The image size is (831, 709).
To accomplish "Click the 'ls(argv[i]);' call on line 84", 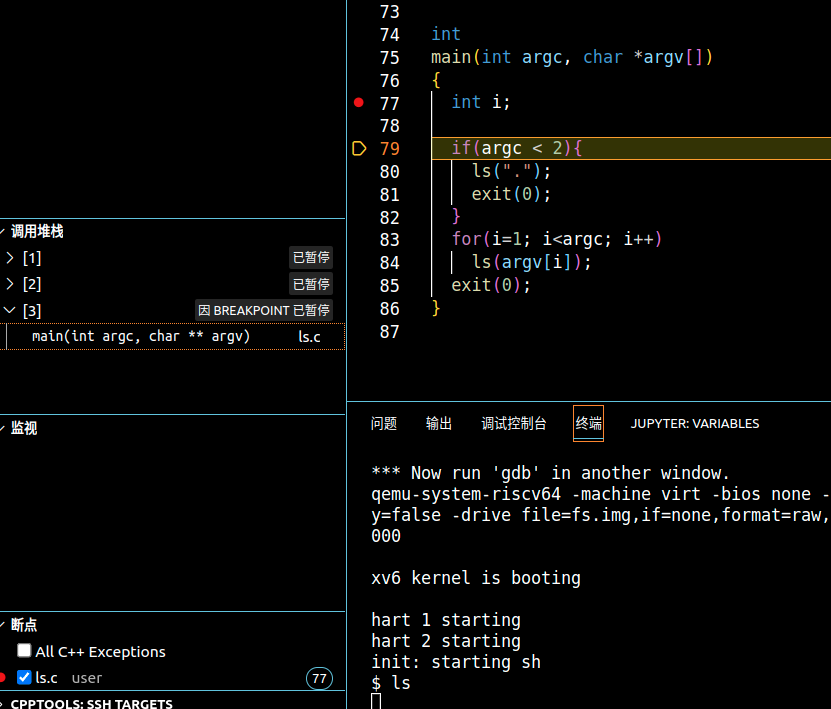I will click(532, 262).
